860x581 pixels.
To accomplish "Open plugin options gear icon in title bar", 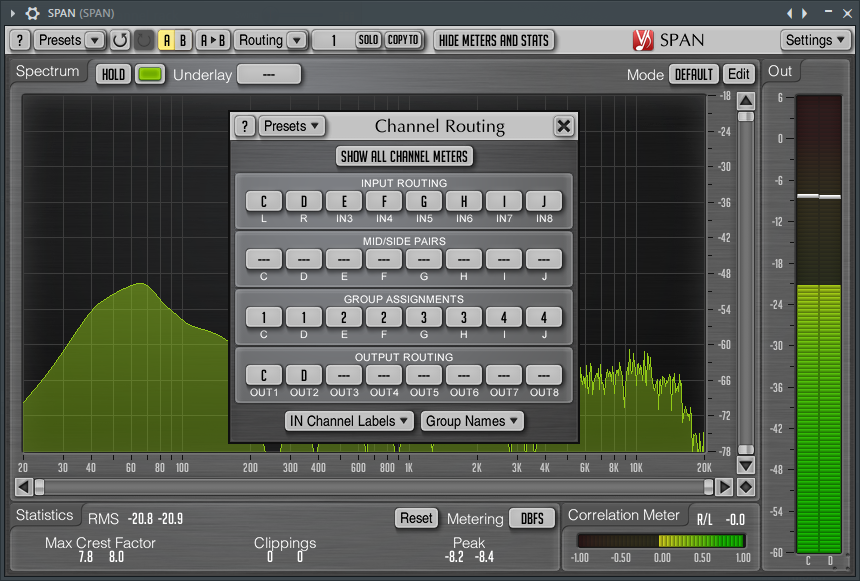I will coord(33,13).
